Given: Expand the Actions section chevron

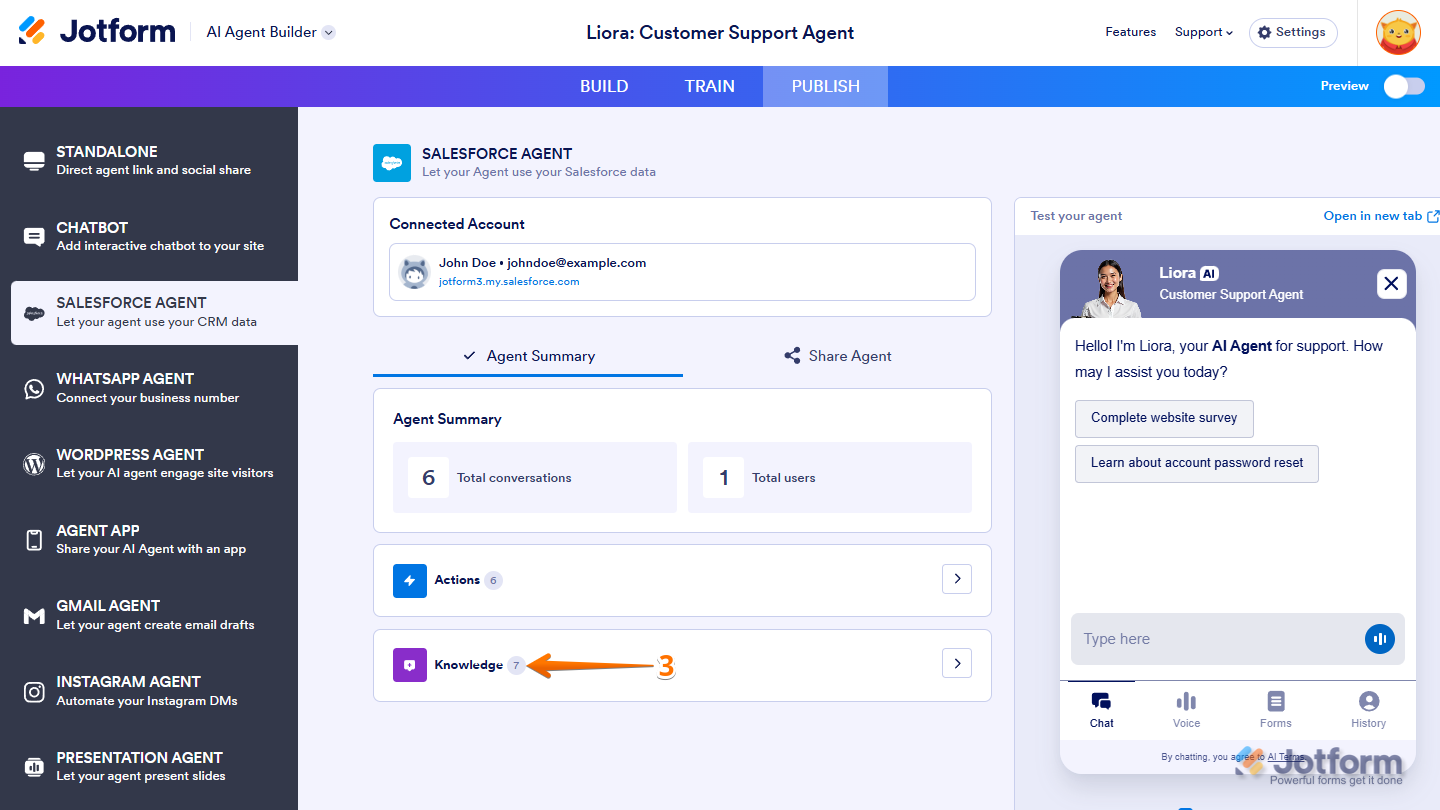Looking at the screenshot, I should (957, 579).
